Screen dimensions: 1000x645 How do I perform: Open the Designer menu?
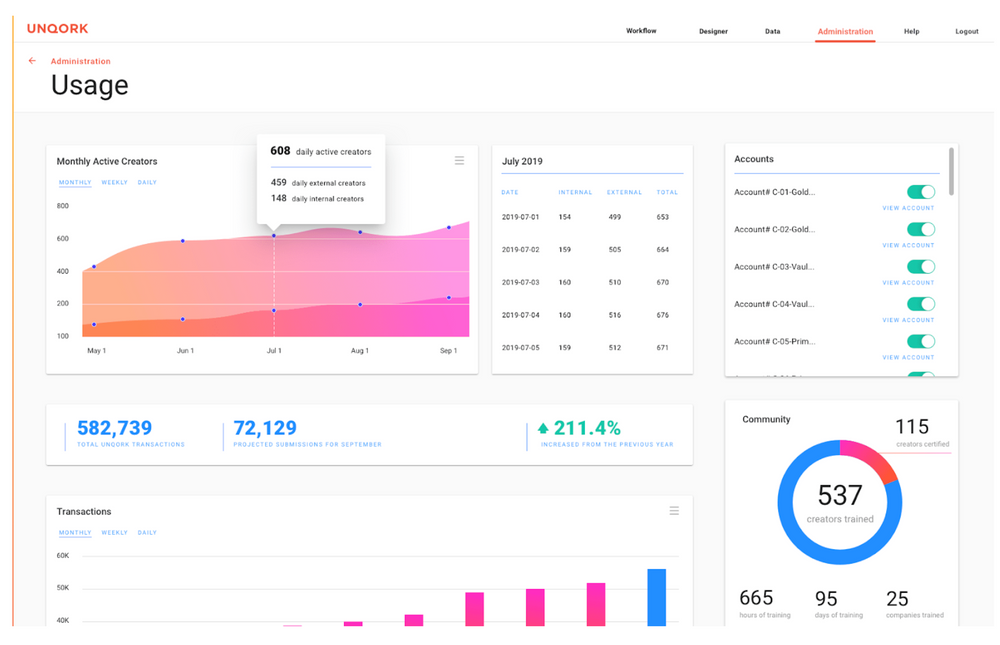(713, 31)
